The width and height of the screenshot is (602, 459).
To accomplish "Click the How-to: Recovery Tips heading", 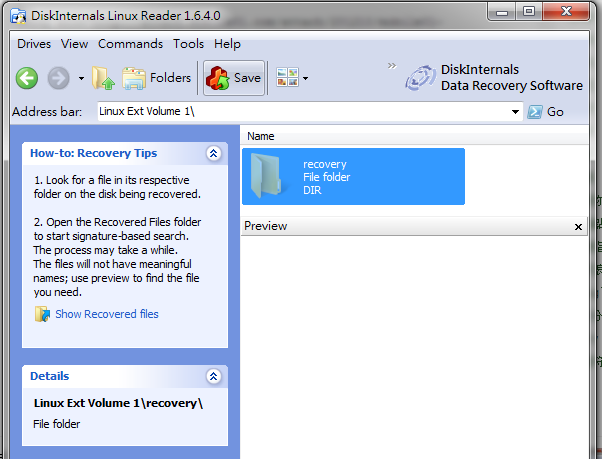I will tap(94, 153).
